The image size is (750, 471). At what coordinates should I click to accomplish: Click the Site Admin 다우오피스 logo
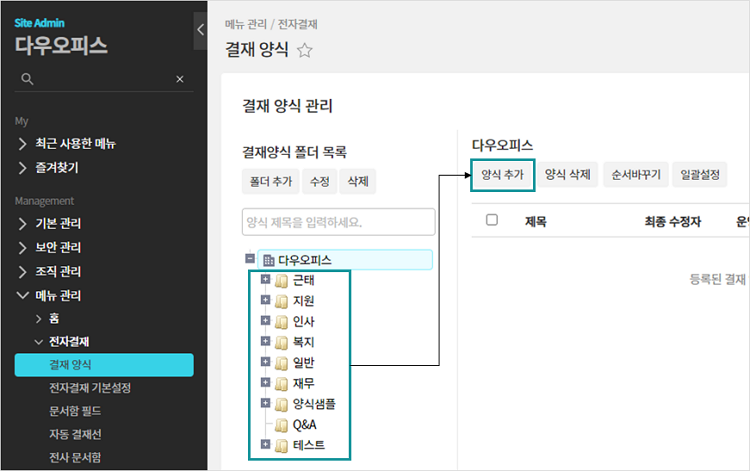(61, 37)
